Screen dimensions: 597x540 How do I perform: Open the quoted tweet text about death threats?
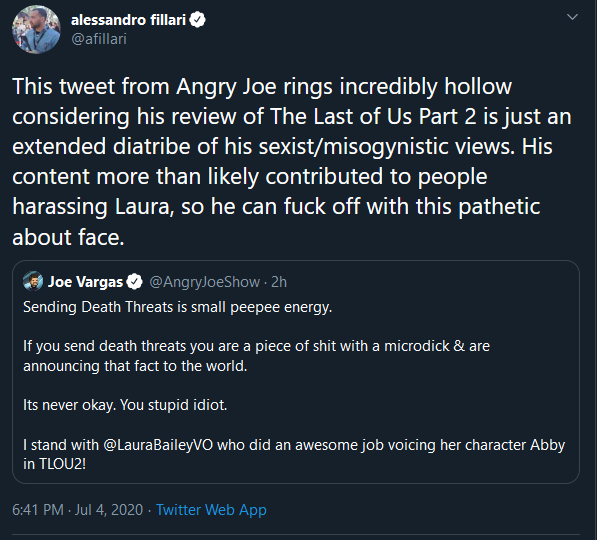pos(294,385)
